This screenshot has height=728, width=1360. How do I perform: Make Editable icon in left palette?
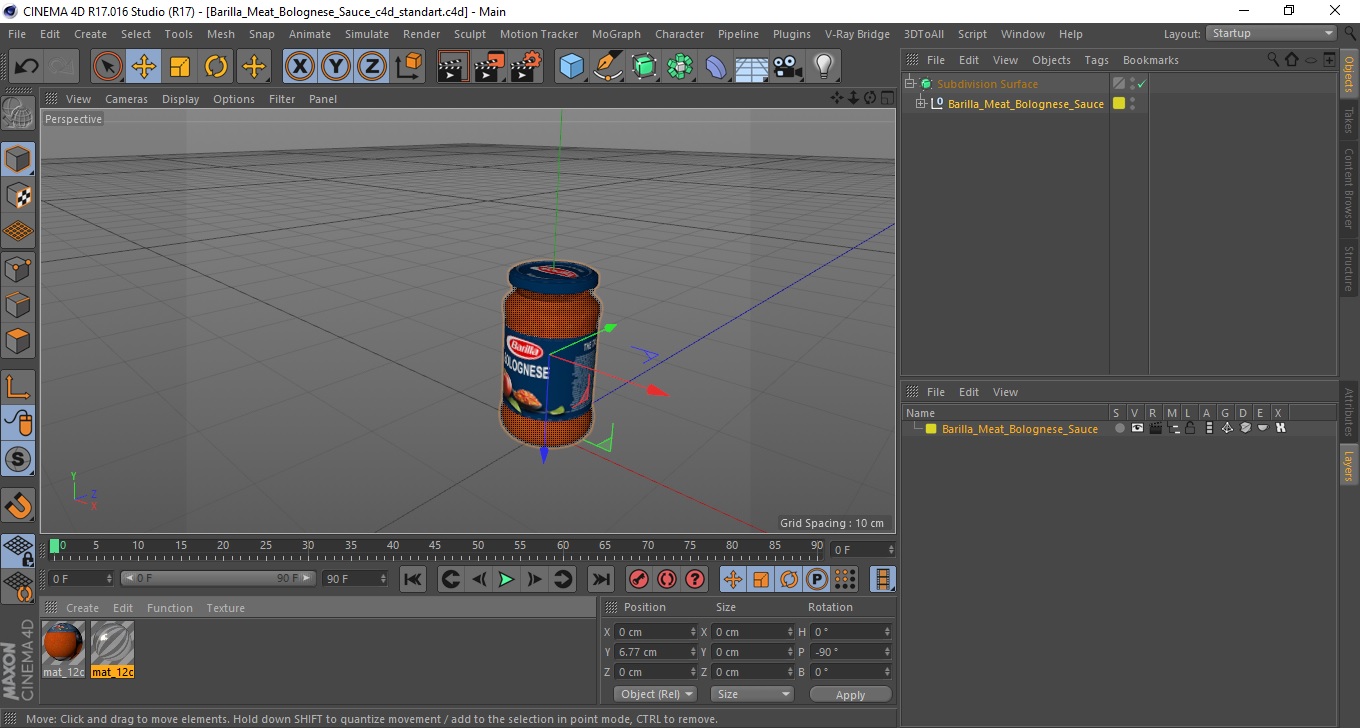[x=18, y=113]
